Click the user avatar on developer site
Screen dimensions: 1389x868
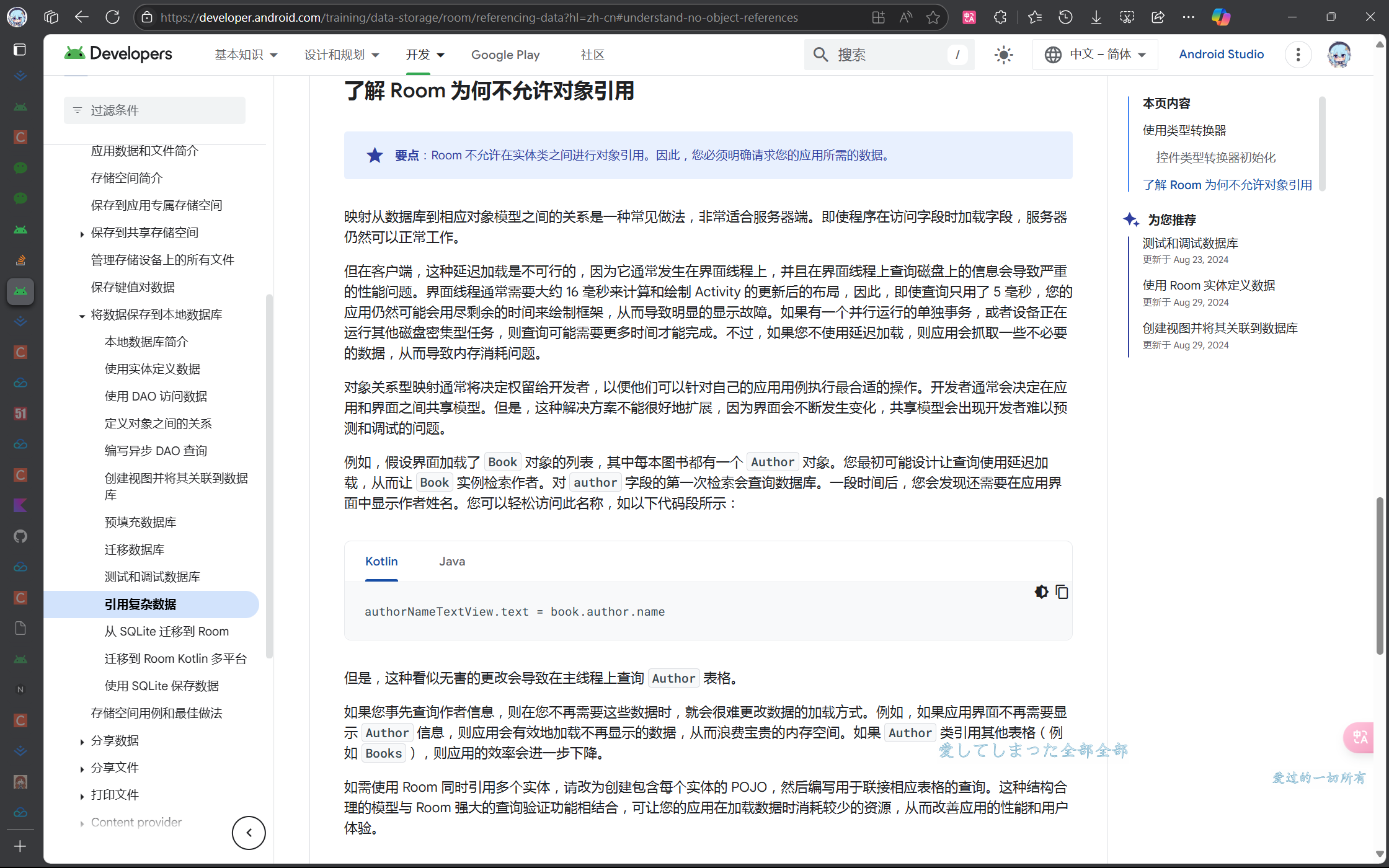pos(1339,55)
